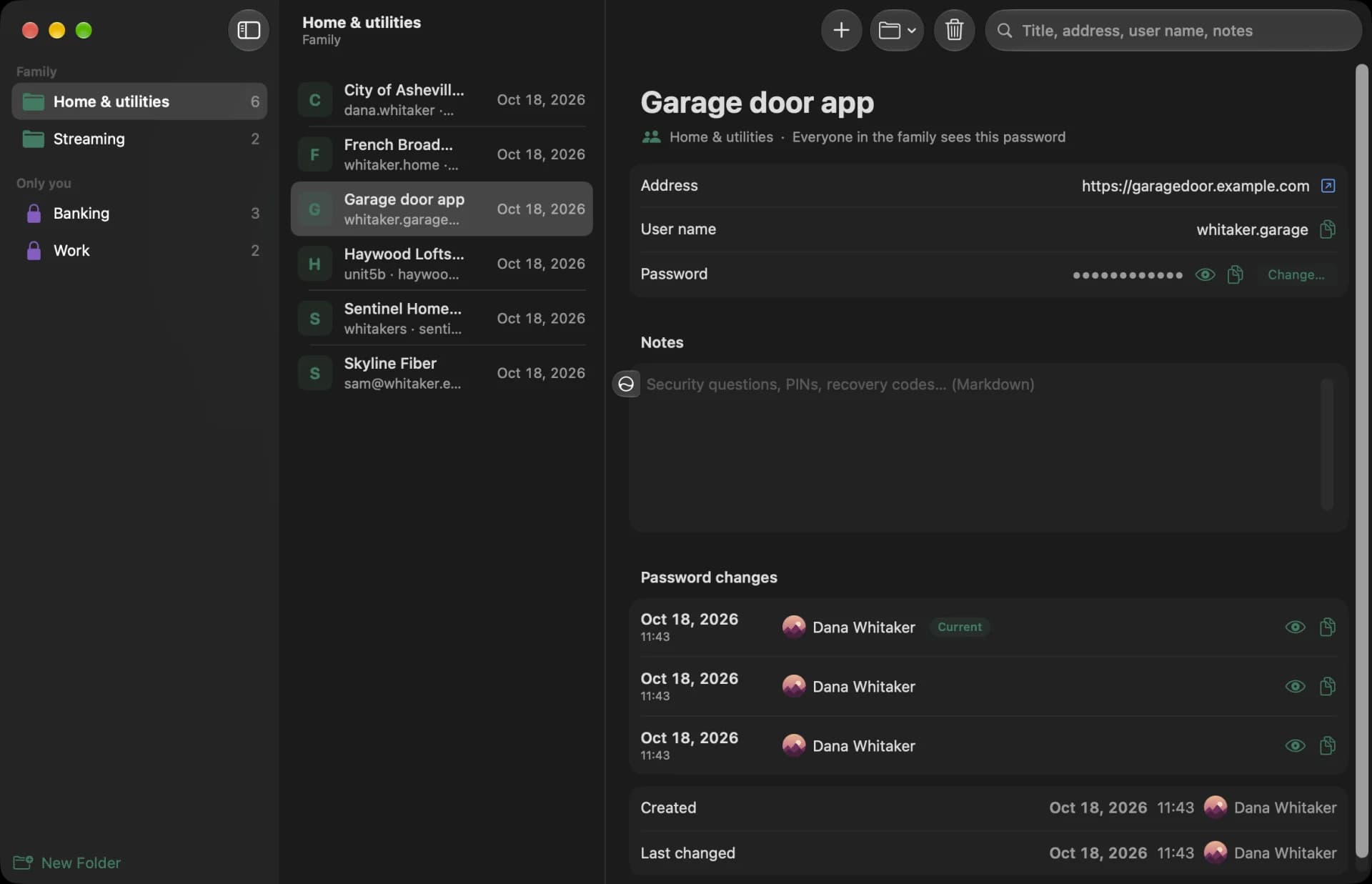Click the Garage door app title heading

[x=757, y=102]
